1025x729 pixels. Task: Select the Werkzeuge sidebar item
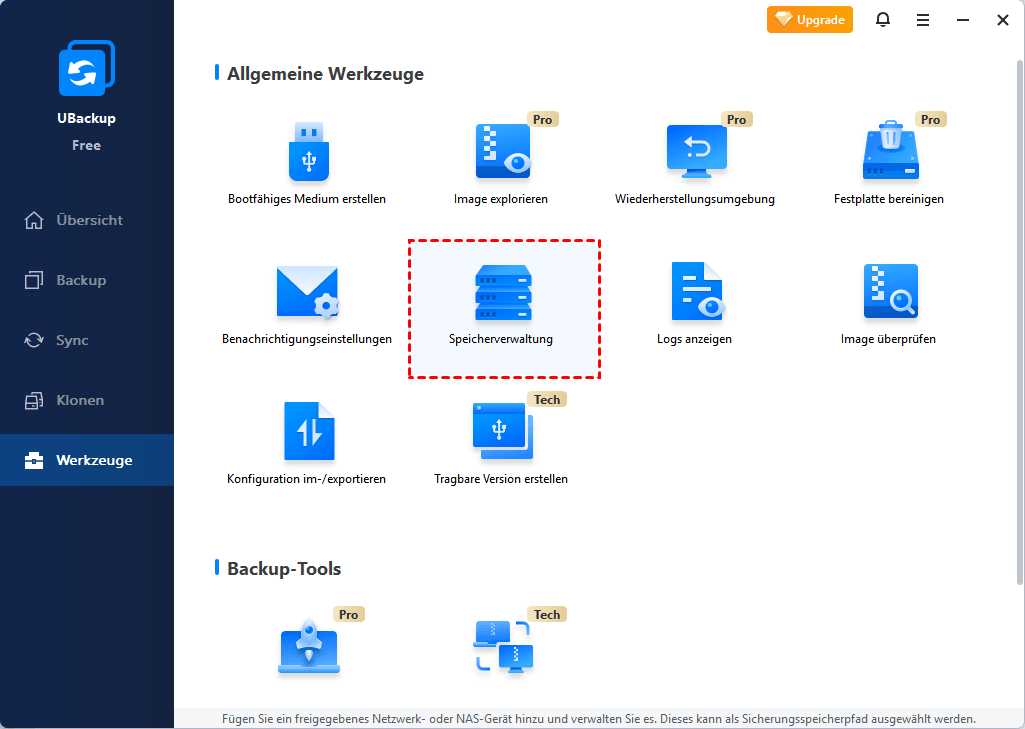(93, 460)
